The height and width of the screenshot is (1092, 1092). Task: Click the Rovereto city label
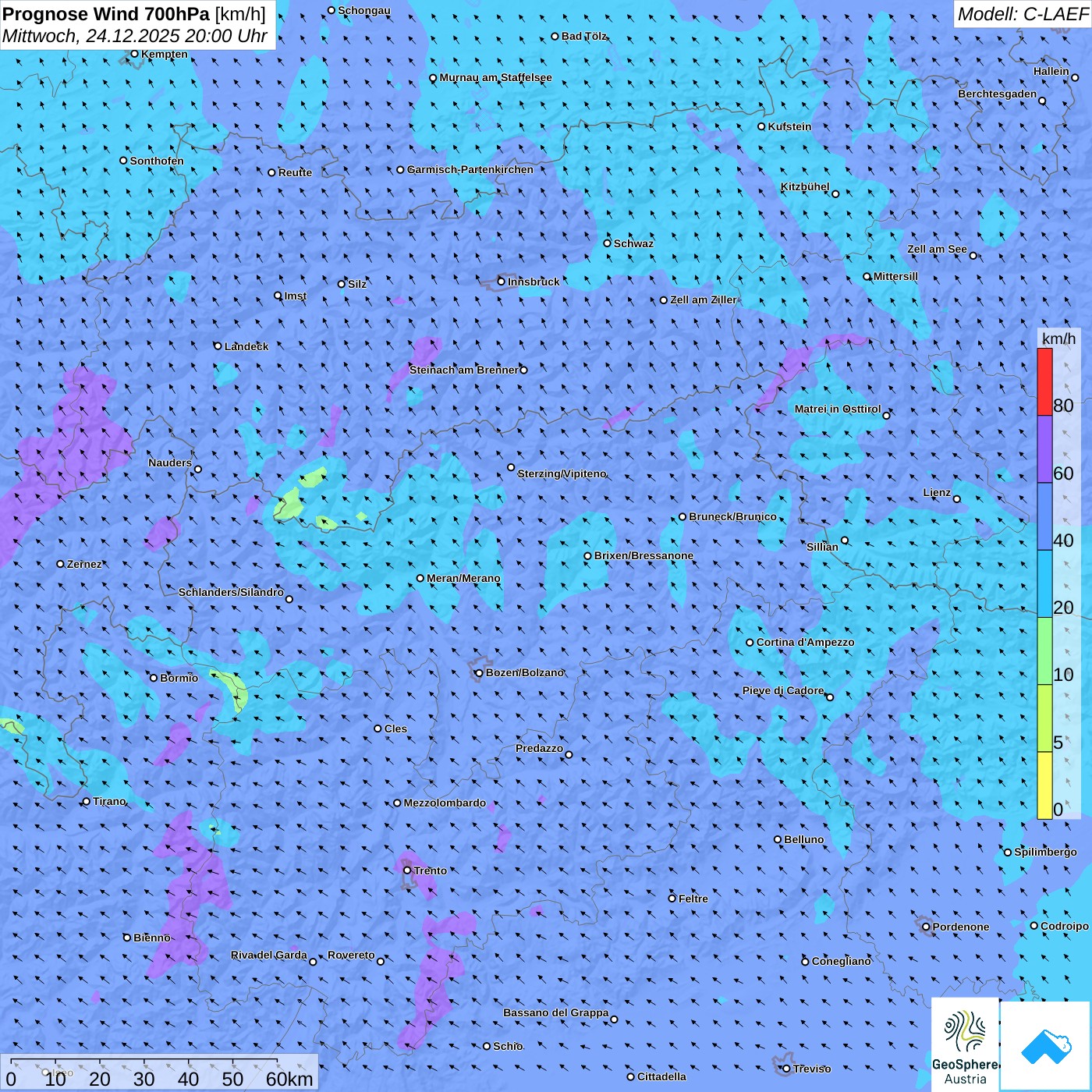pos(351,955)
